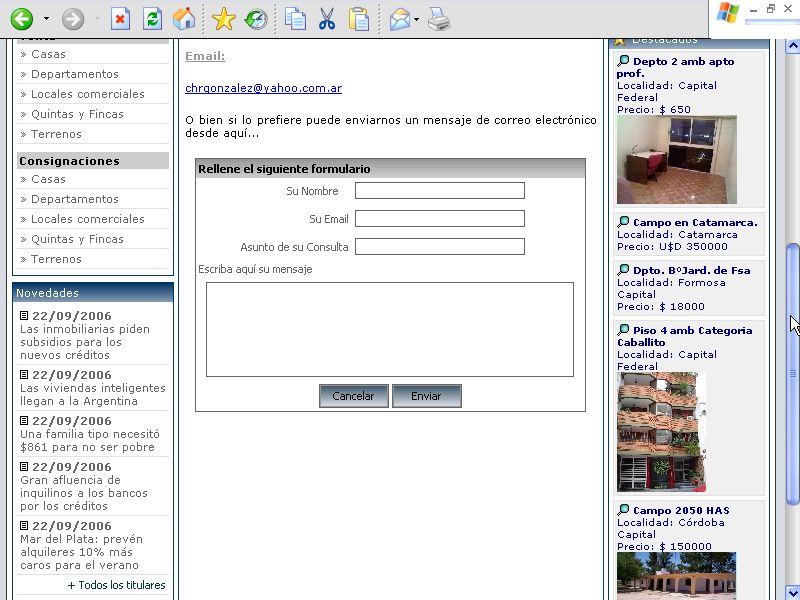
Task: Open browsing history clock icon
Action: click(x=256, y=19)
